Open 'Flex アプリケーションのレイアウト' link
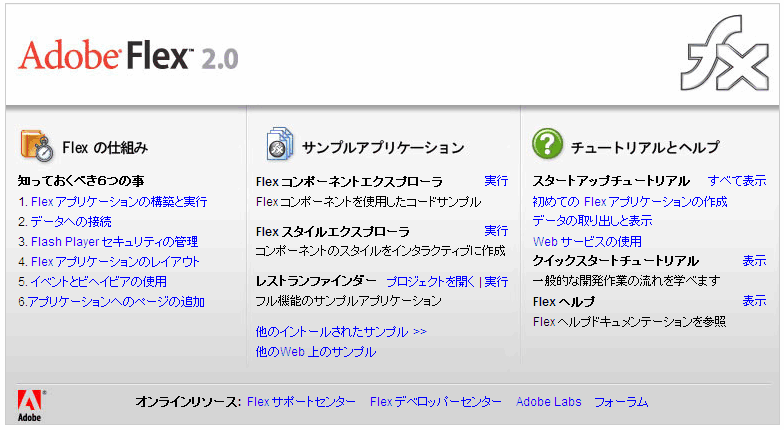This screenshot has height=430, width=784. 115,262
